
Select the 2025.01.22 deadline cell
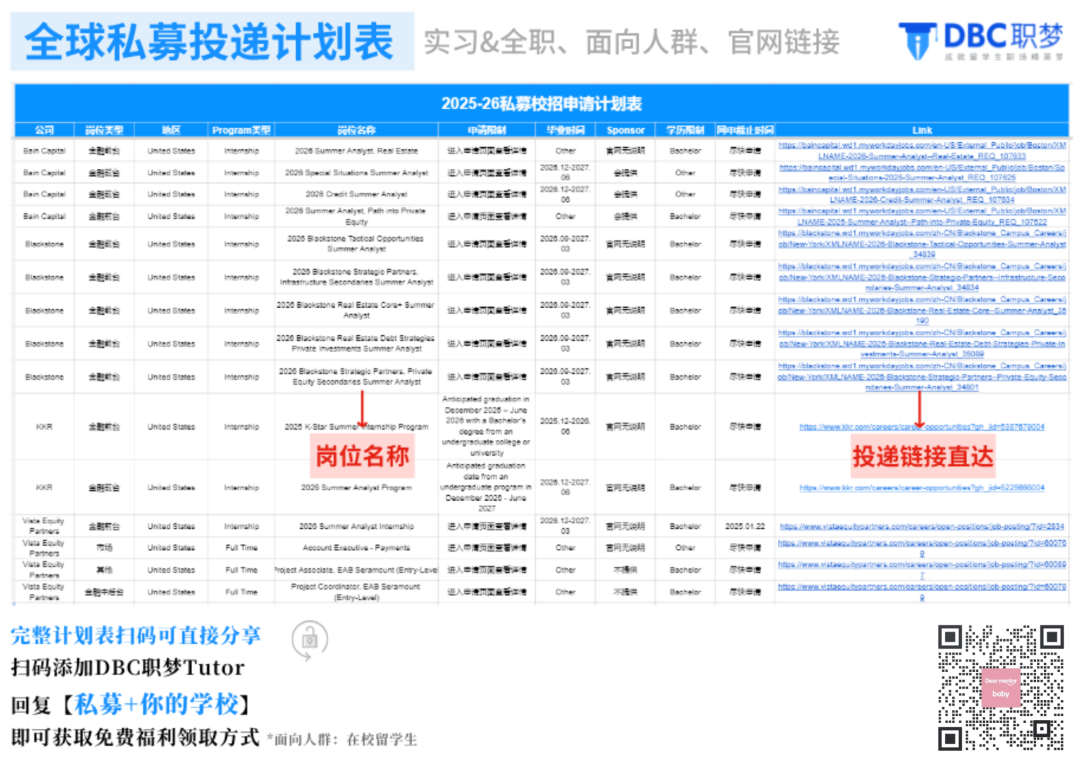(745, 527)
